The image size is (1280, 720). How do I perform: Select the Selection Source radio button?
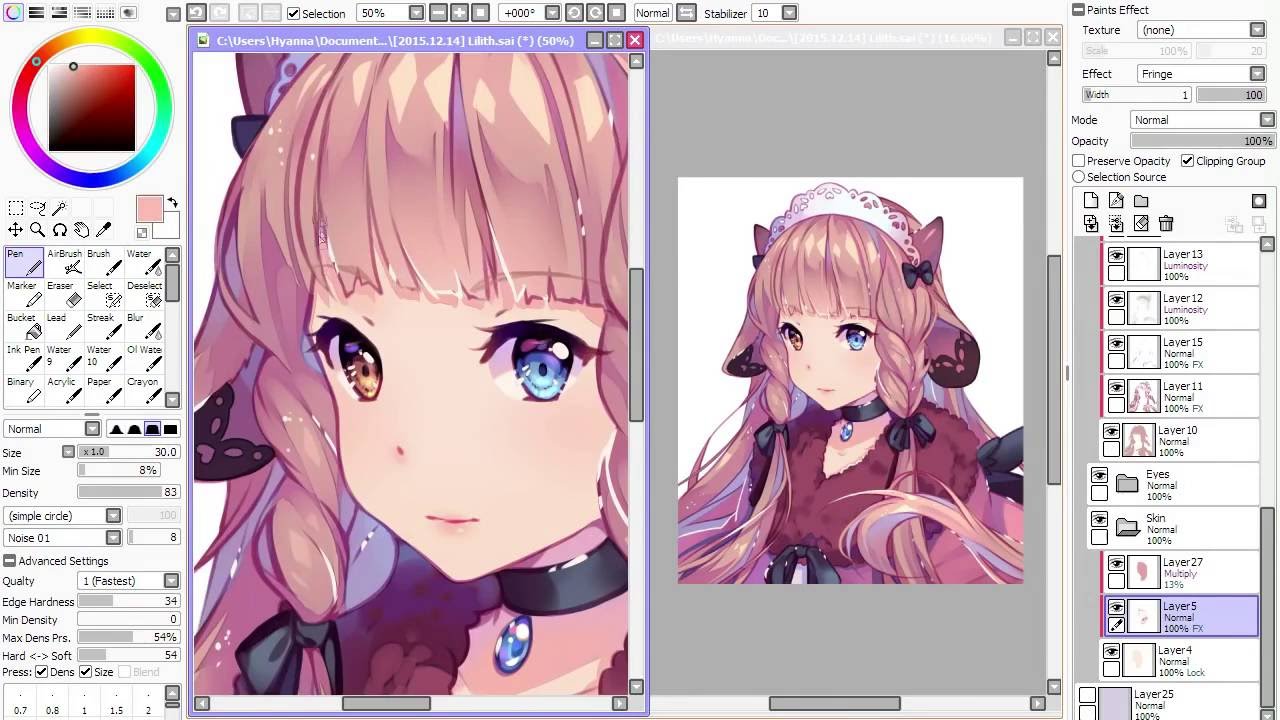(1078, 177)
